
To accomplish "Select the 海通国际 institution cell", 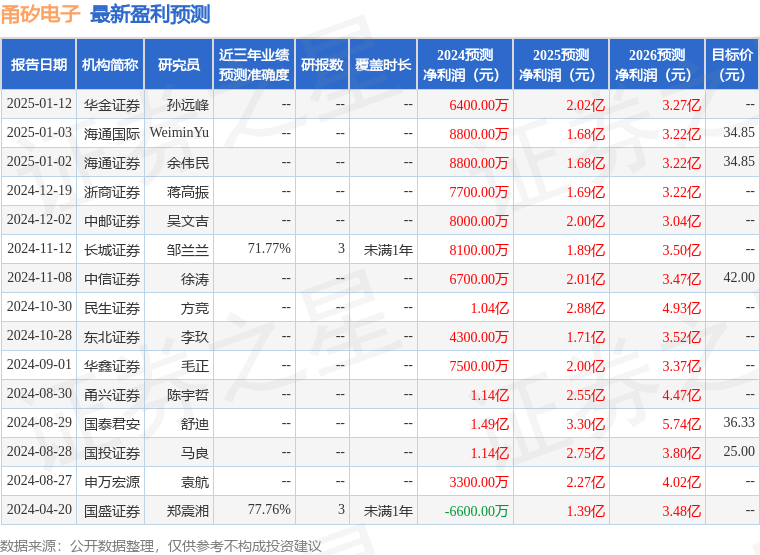I will coord(112,134).
